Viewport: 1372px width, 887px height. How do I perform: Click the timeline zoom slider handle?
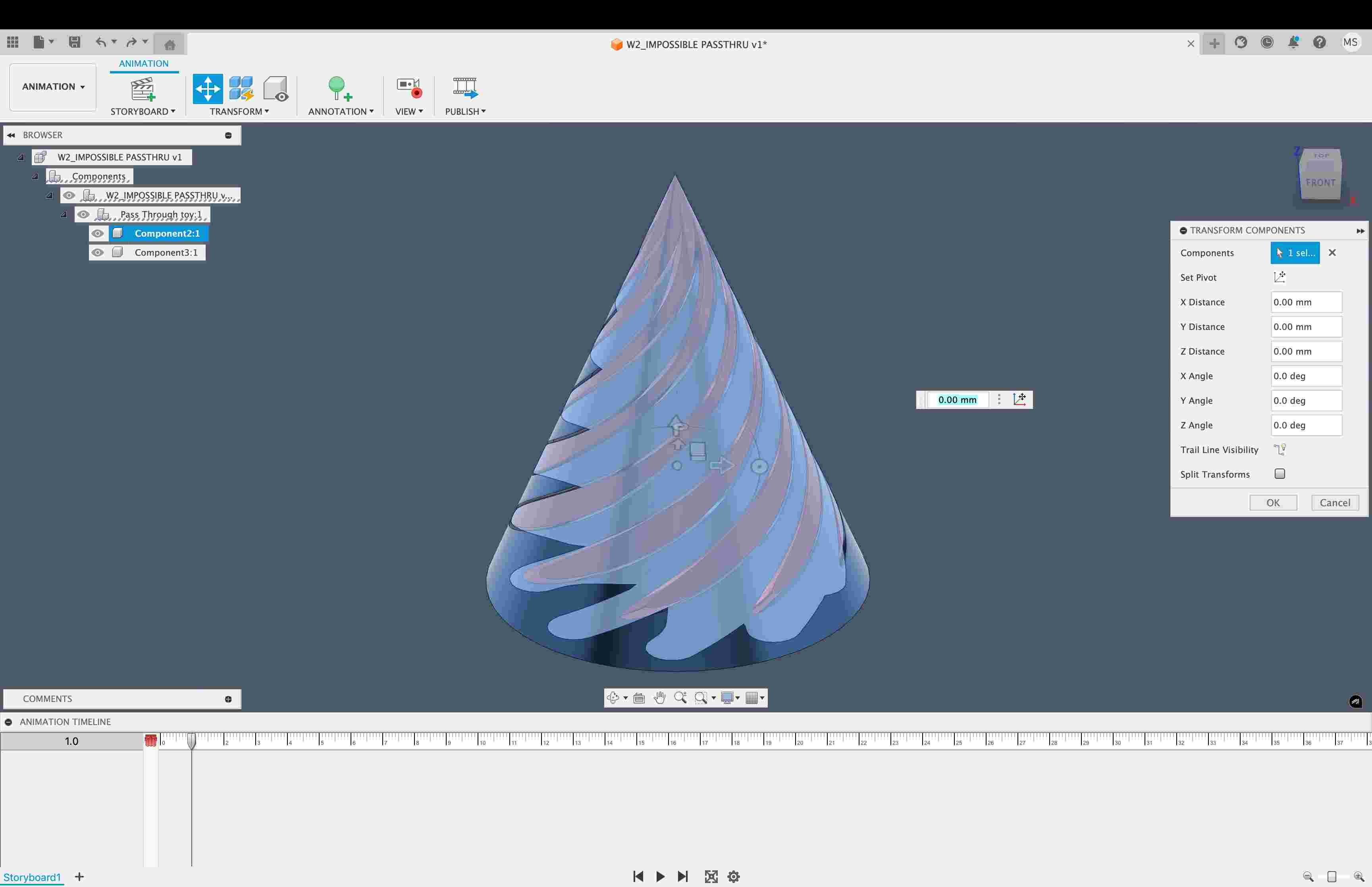click(x=1331, y=877)
